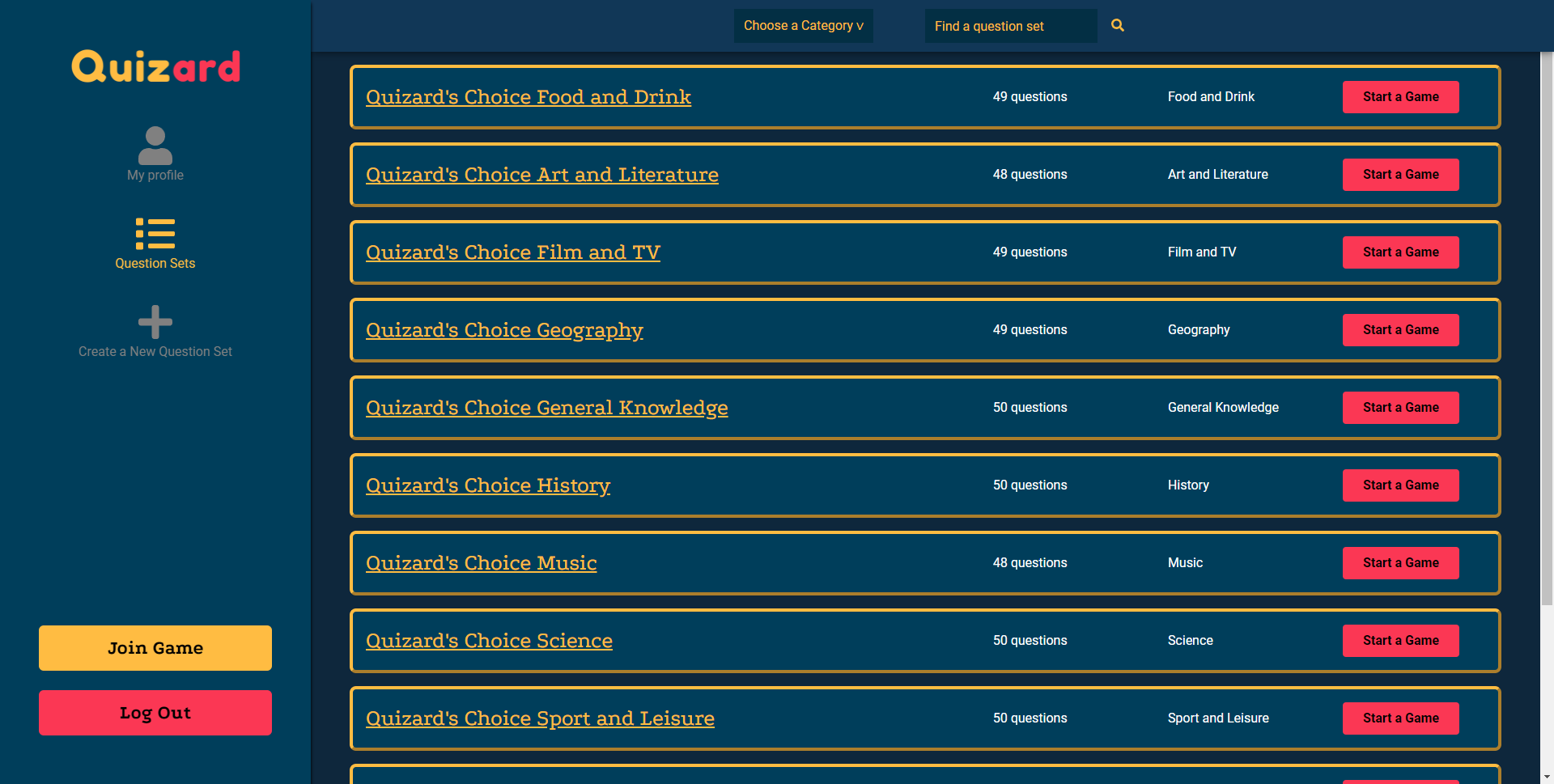Start a Game for Music
Viewport: 1554px width, 784px height.
click(x=1401, y=563)
